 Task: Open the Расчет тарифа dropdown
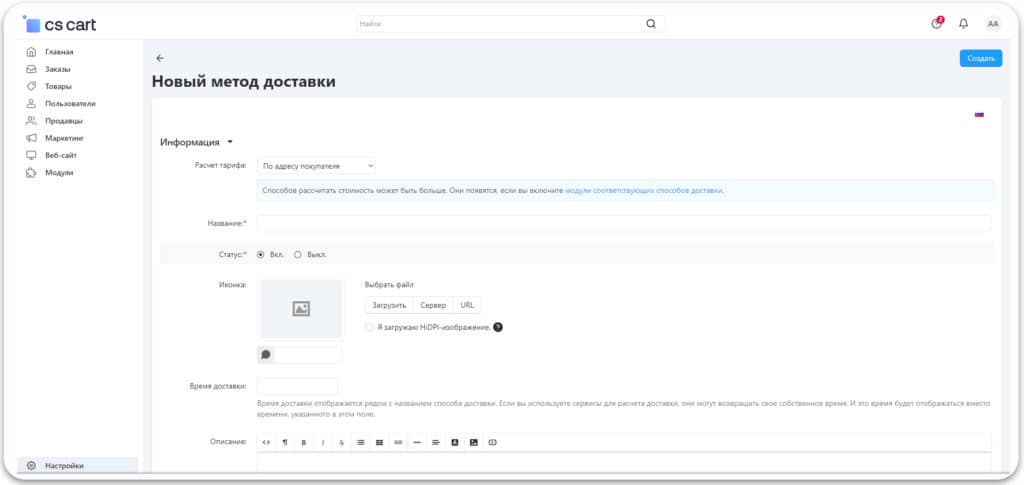(x=316, y=166)
